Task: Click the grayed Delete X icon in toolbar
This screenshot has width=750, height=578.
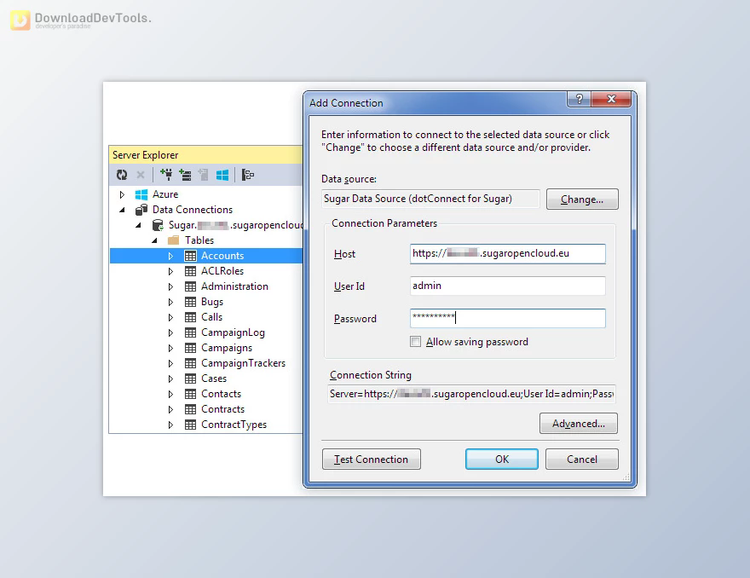Action: pyautogui.click(x=140, y=175)
